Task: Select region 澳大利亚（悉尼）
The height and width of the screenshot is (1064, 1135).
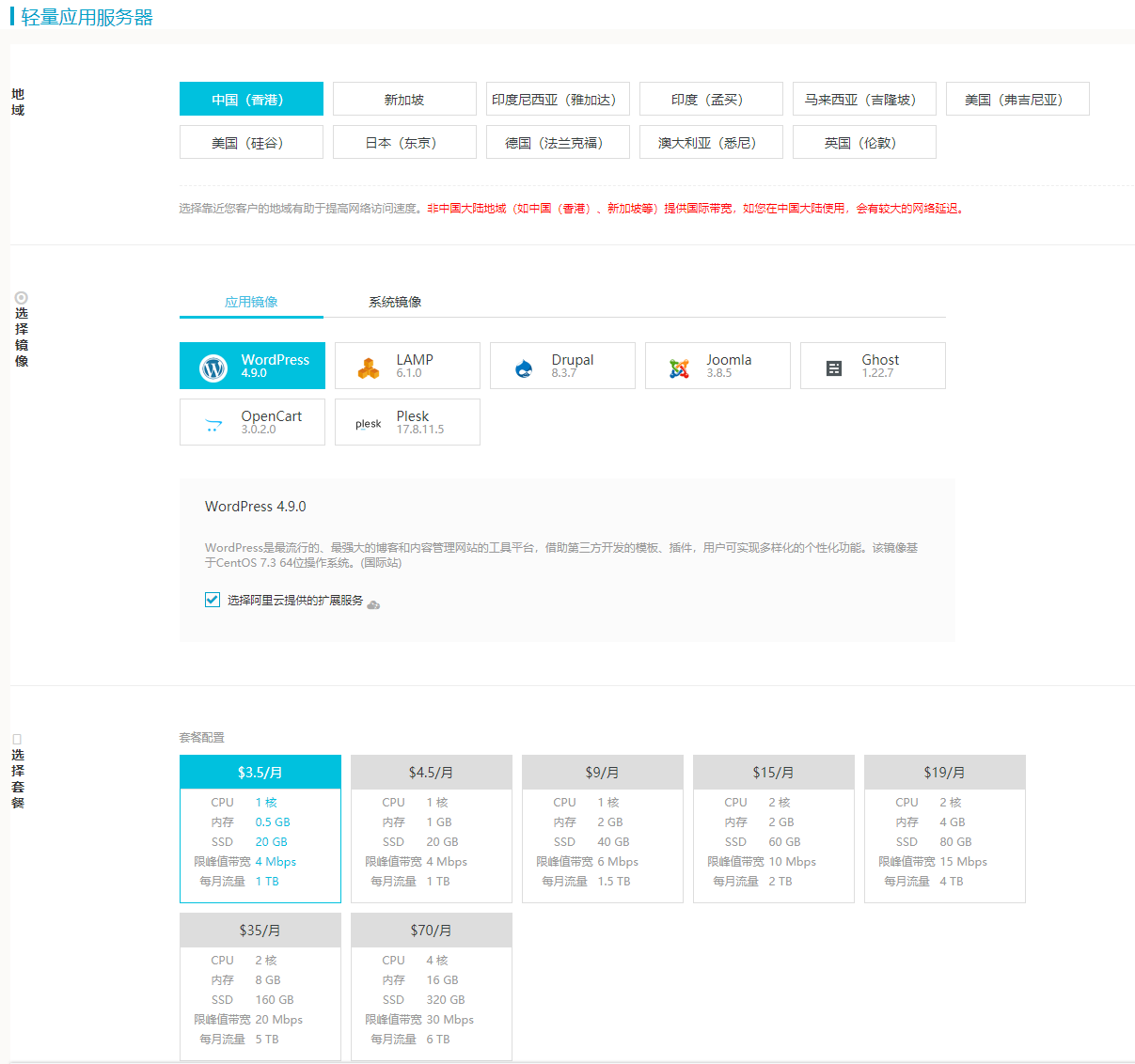Action: pos(711,142)
